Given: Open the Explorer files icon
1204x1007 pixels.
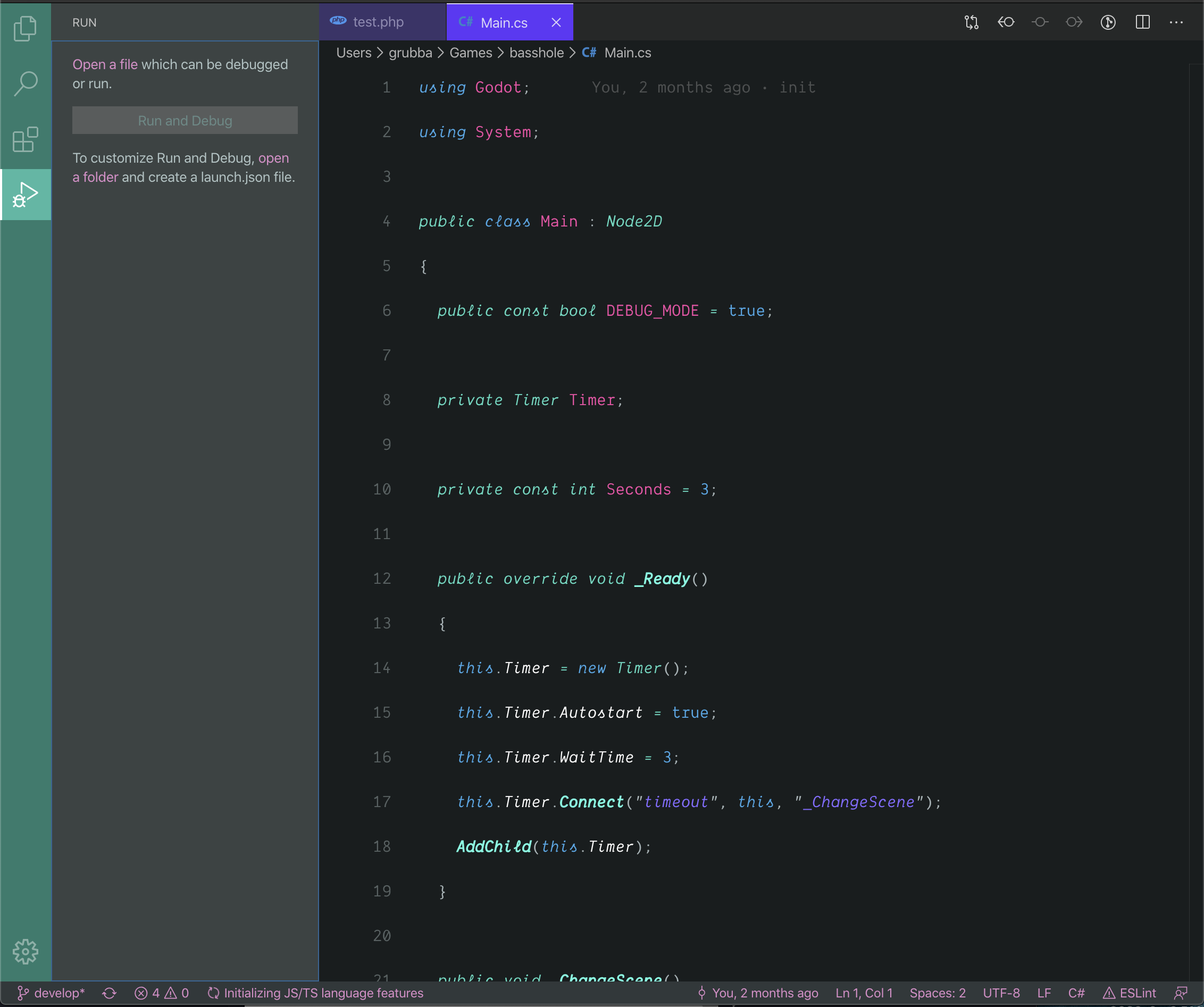Looking at the screenshot, I should [x=25, y=29].
